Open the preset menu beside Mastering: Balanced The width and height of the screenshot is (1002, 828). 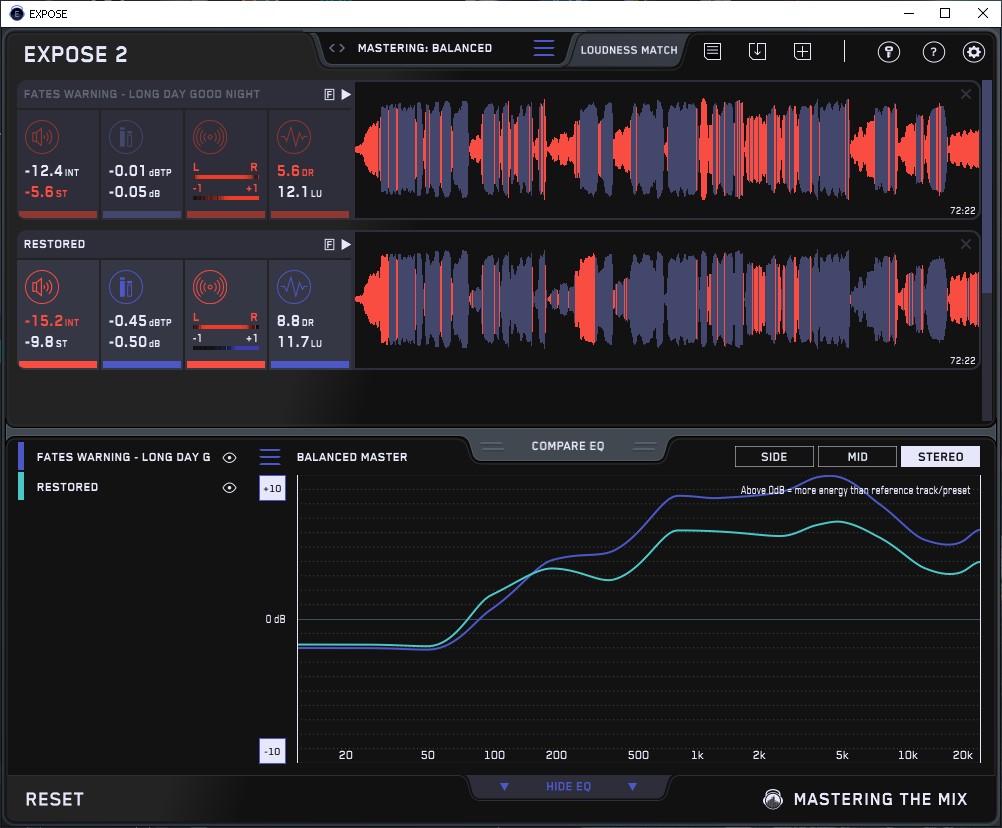point(544,48)
